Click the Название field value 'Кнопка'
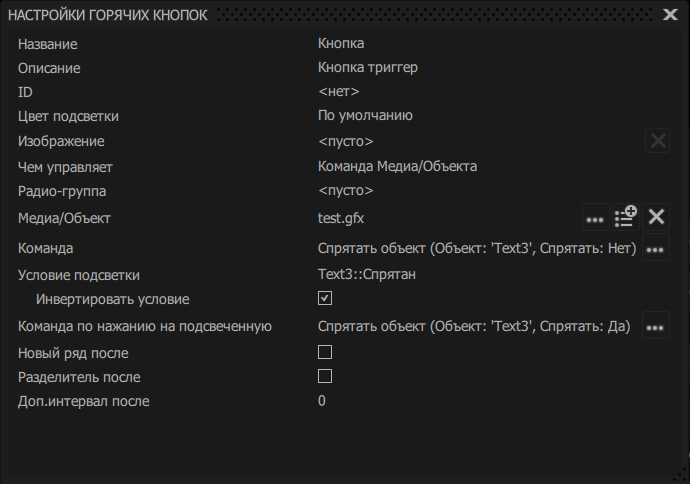 coord(341,44)
